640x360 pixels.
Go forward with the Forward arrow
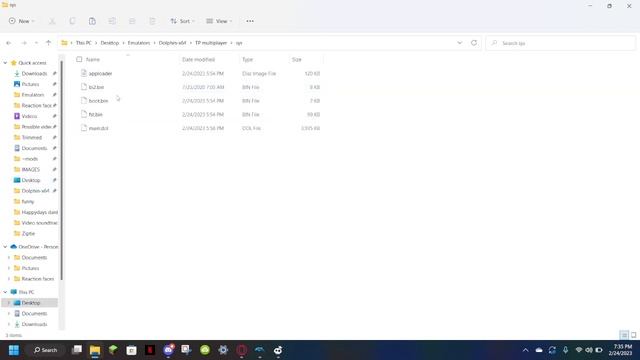(24, 43)
